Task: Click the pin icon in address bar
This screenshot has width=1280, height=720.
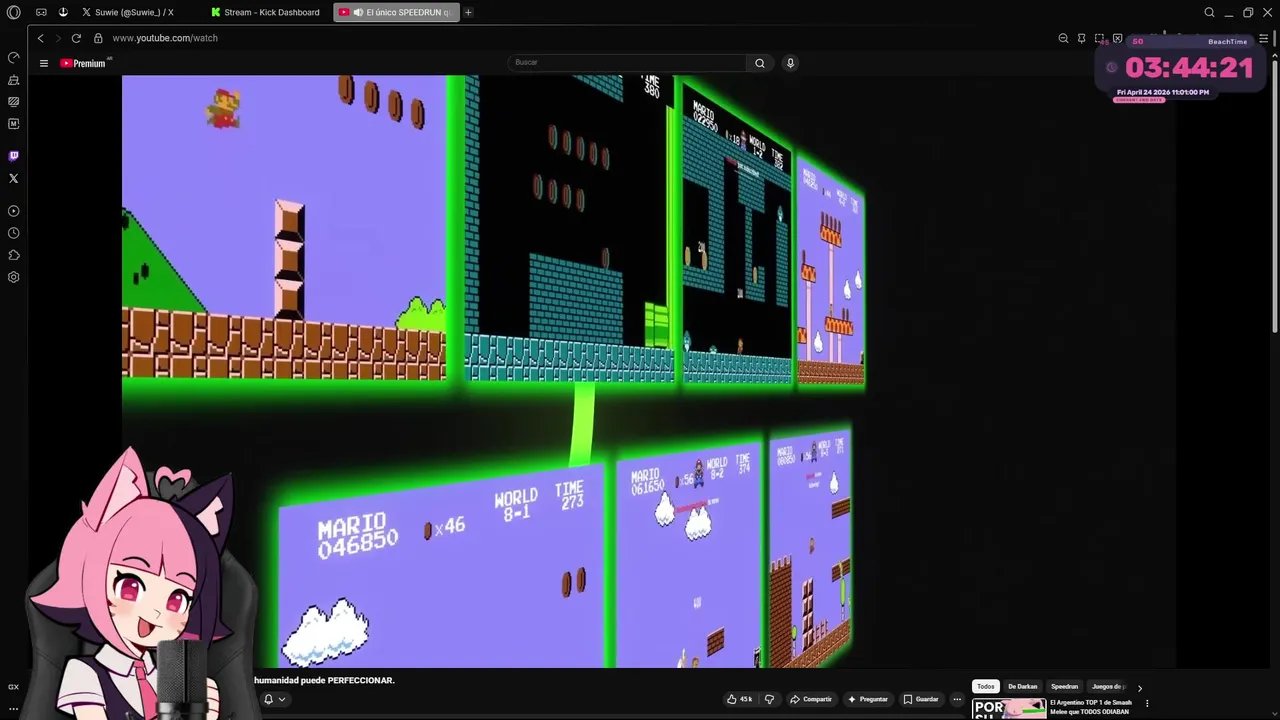Action: (x=1081, y=38)
